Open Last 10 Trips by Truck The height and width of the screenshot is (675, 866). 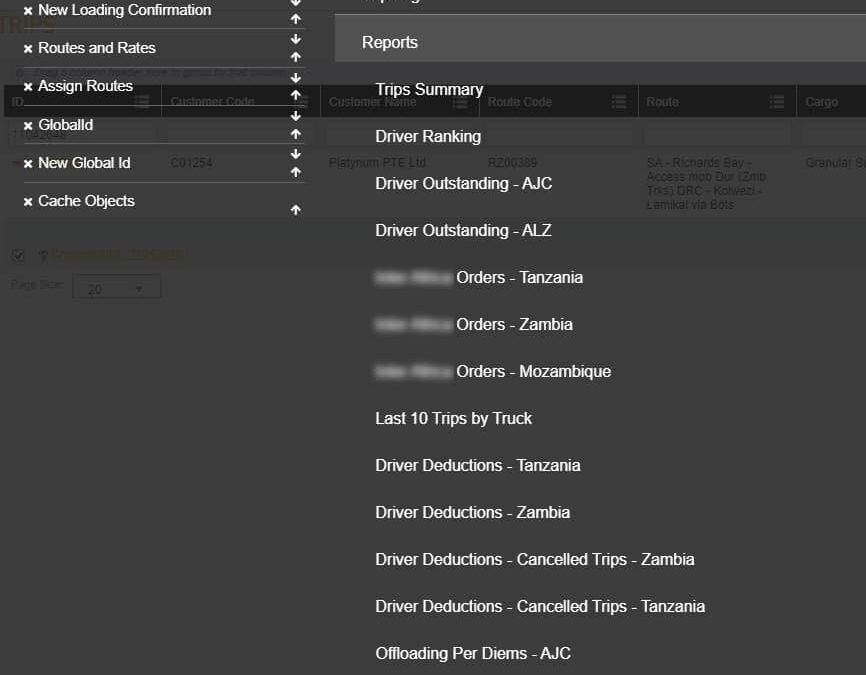point(453,418)
